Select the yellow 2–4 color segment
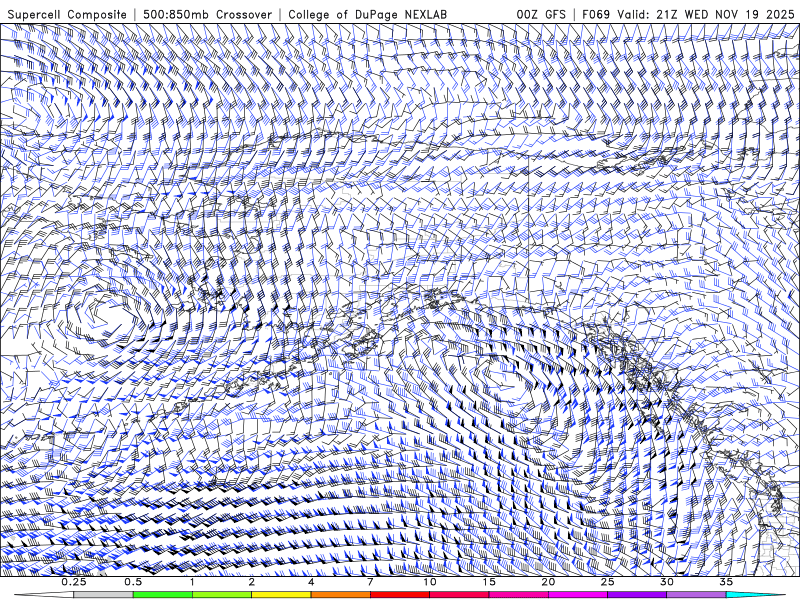The width and height of the screenshot is (800, 600). coord(281,595)
